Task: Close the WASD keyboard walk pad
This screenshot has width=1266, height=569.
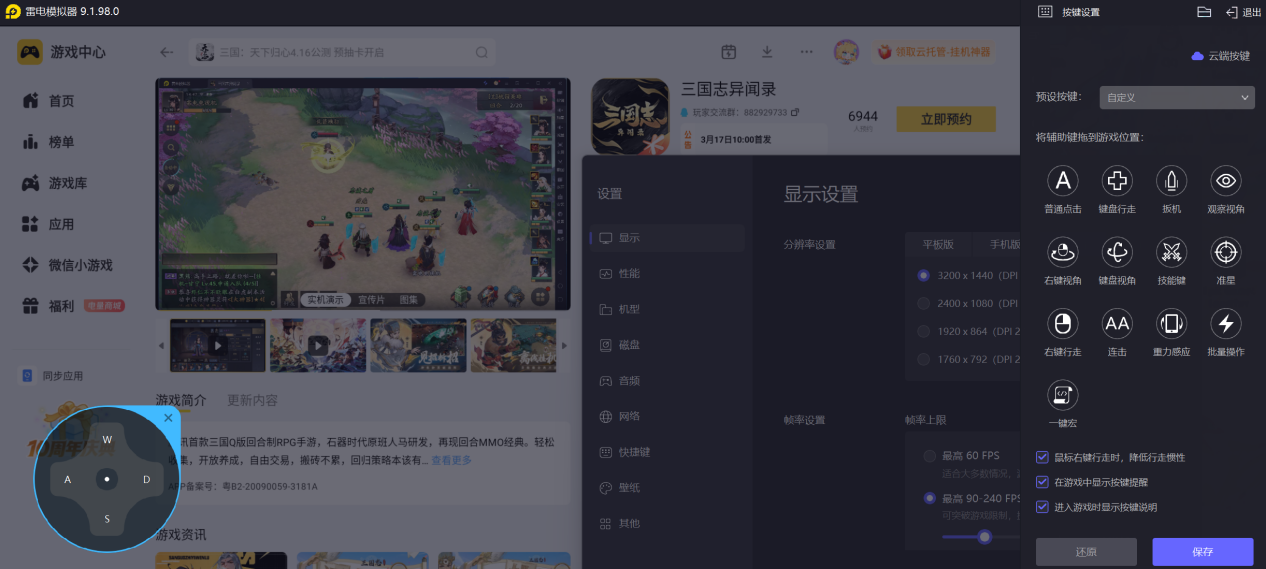Action: pos(168,418)
